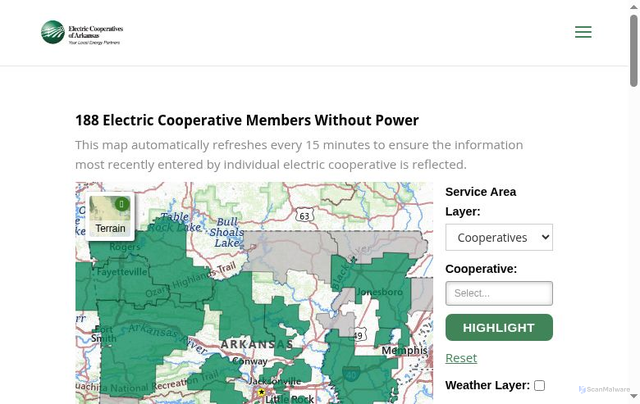Click the ARKANSAS state label on the map

coord(257,344)
